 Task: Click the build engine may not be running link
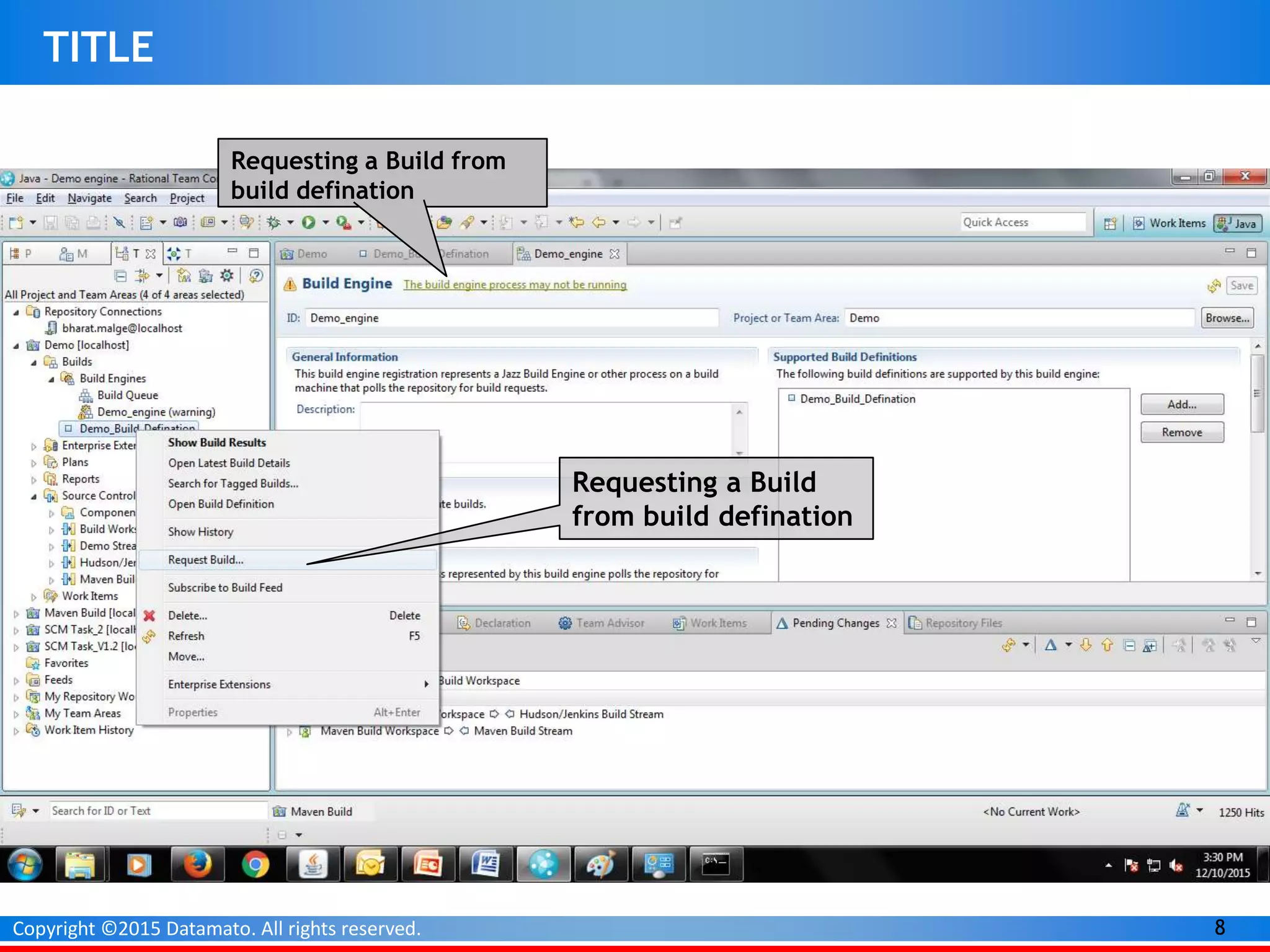(515, 284)
